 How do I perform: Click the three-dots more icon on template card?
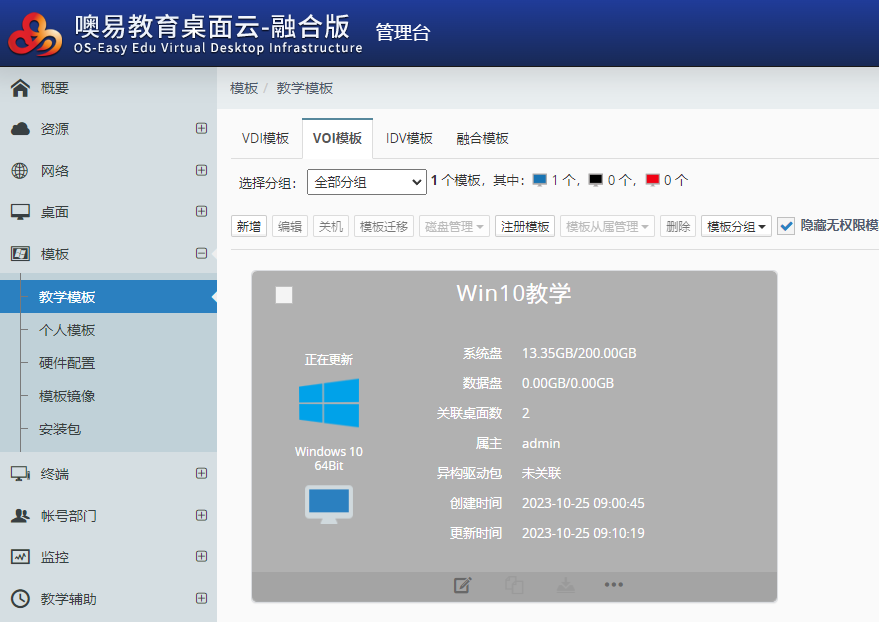(614, 585)
